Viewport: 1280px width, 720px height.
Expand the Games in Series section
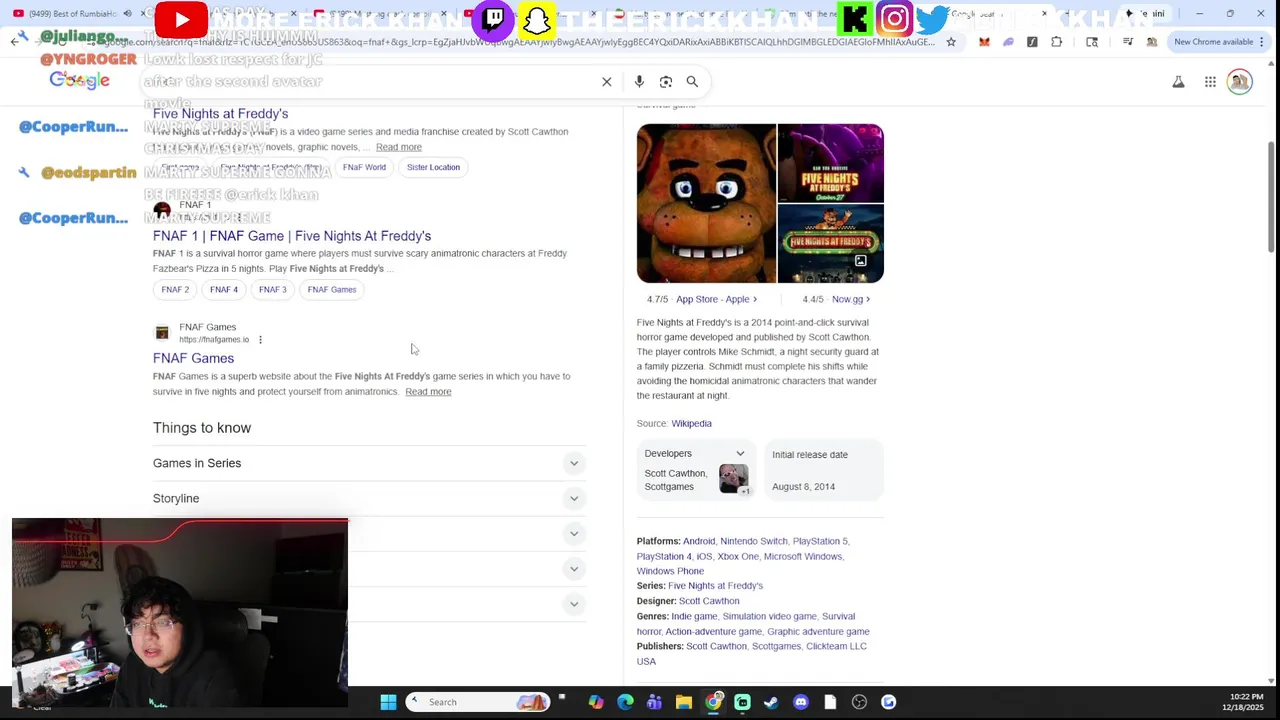[x=369, y=463]
